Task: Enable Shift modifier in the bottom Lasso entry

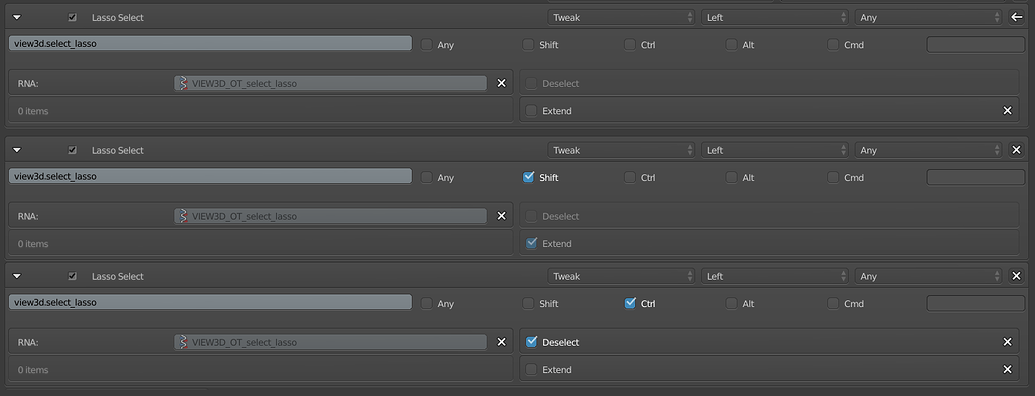Action: click(x=528, y=304)
